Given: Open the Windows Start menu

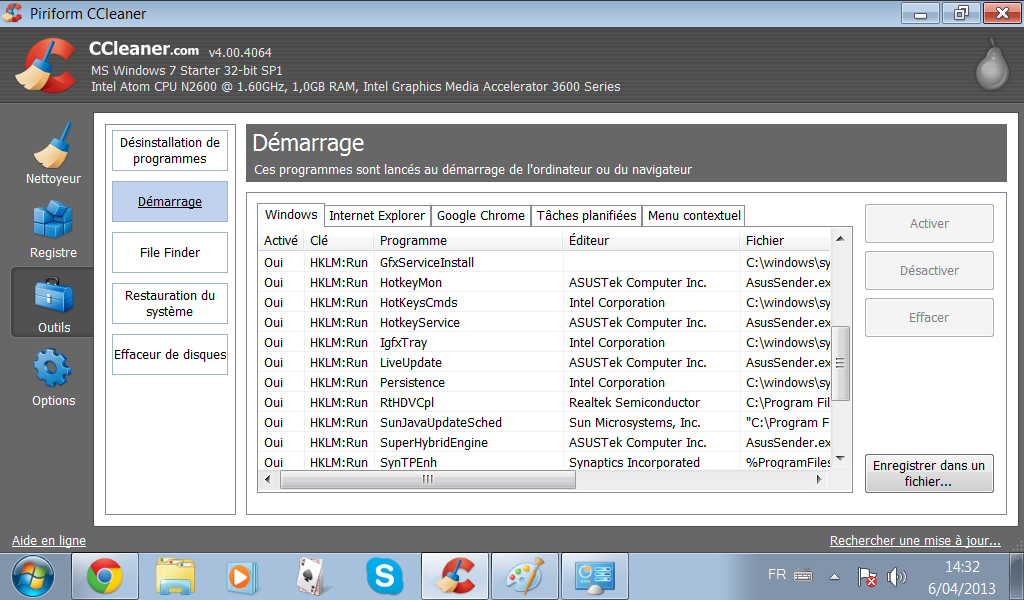Looking at the screenshot, I should (x=33, y=576).
